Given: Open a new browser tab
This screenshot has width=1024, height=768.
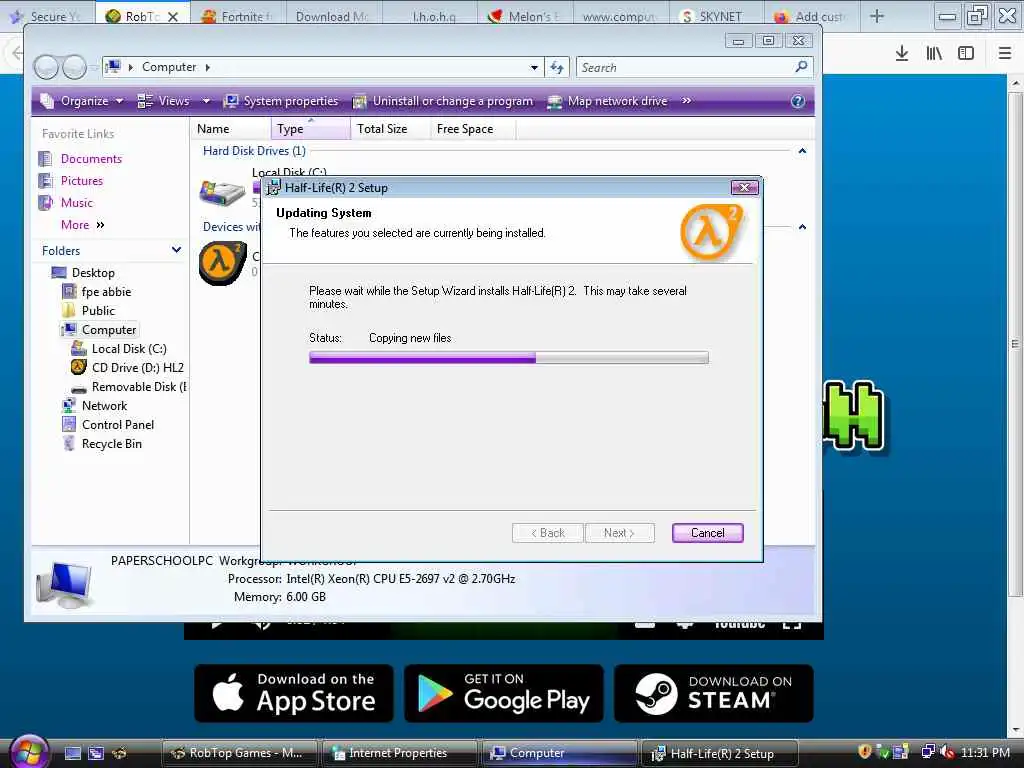Looking at the screenshot, I should 876,16.
